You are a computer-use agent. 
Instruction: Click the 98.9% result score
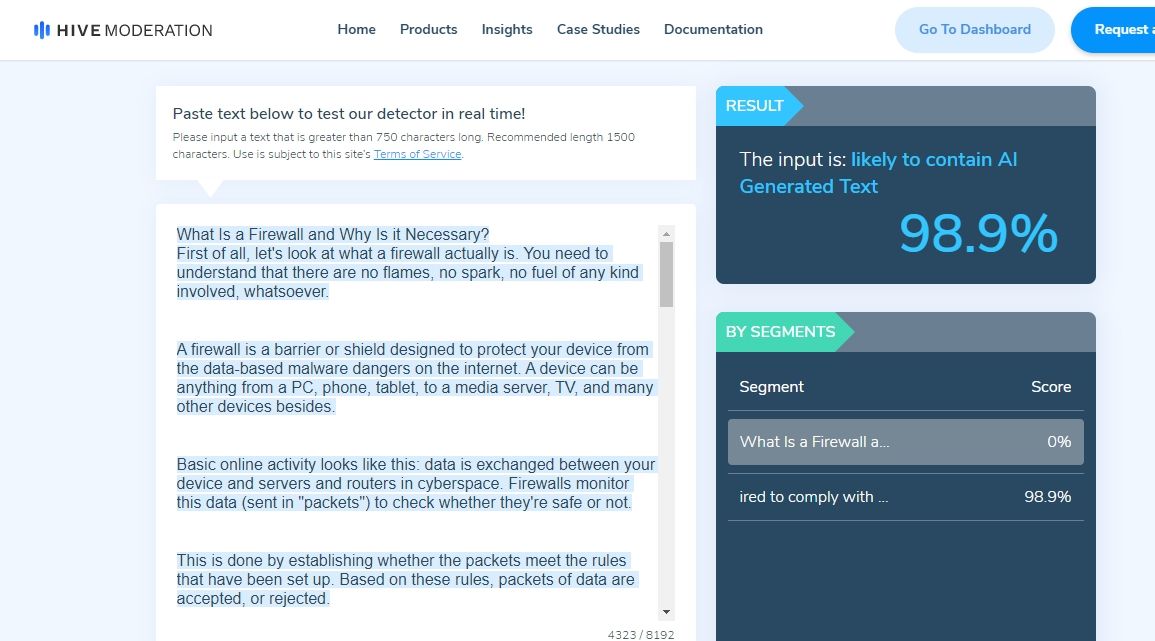[978, 234]
